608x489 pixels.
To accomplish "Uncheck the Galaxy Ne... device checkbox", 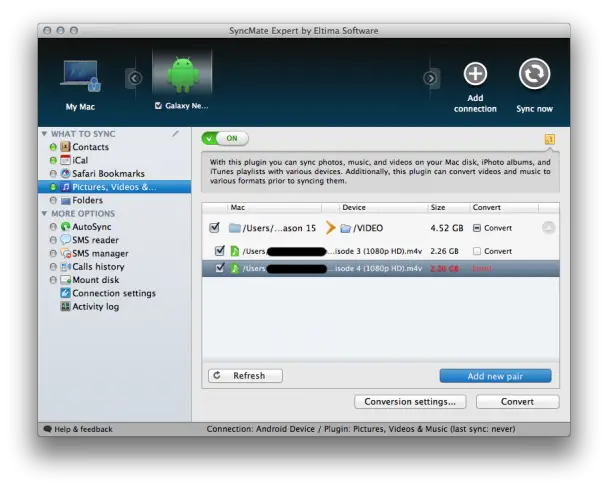I will click(x=158, y=105).
